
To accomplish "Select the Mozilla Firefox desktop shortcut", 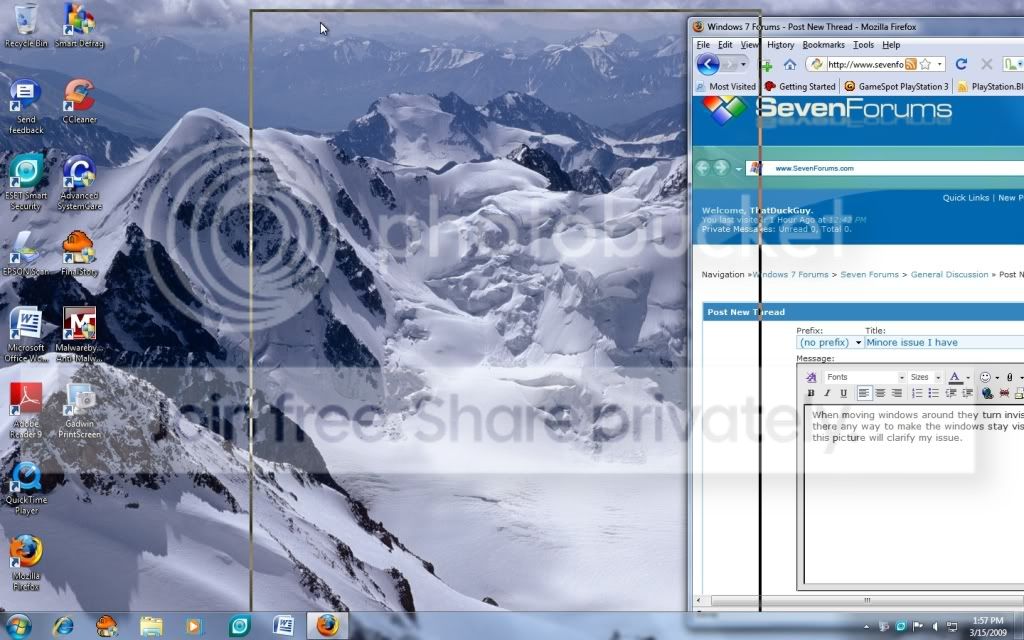I will pos(26,563).
